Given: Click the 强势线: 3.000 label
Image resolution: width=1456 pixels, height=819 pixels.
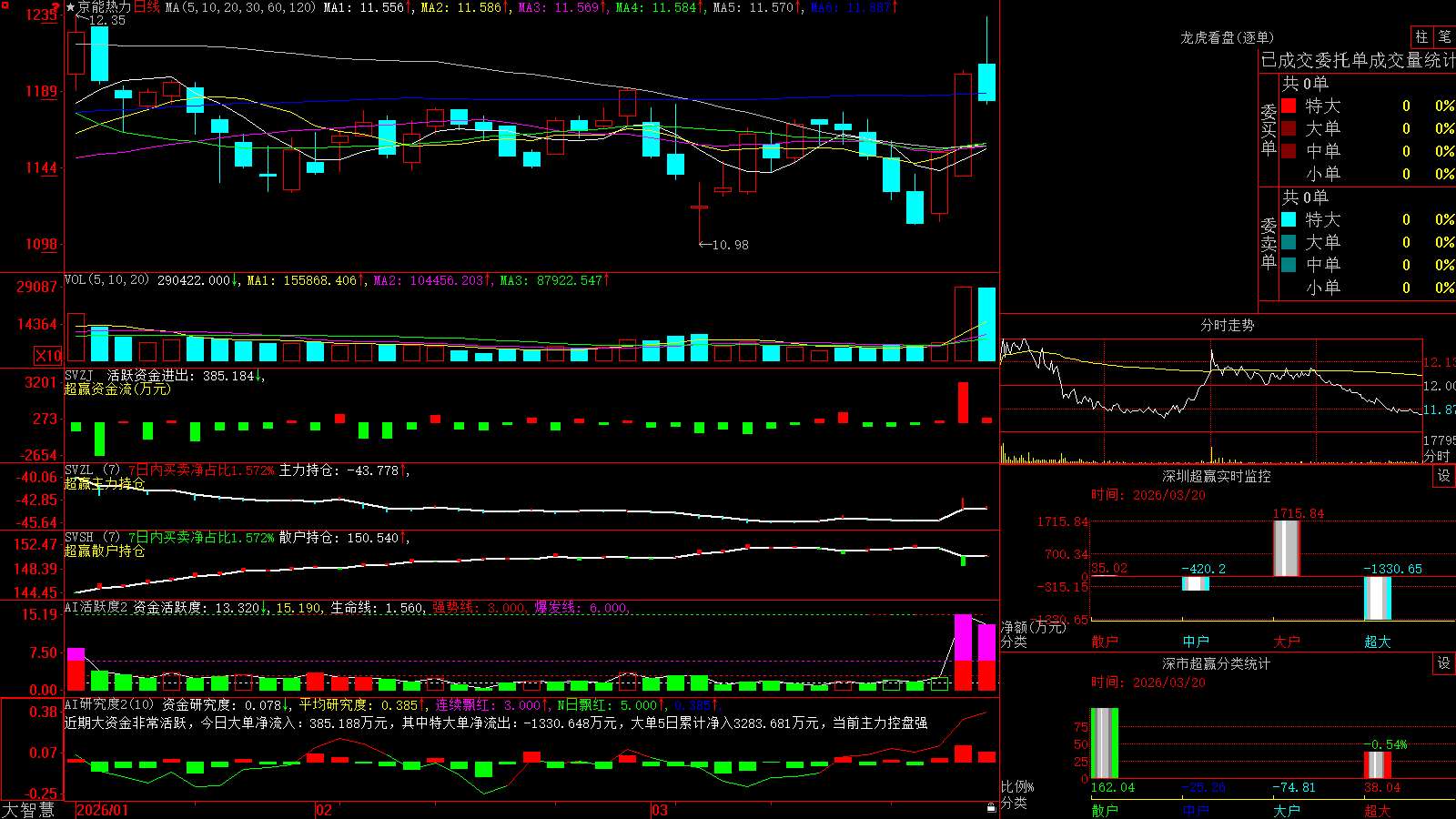Looking at the screenshot, I should pos(479,608).
